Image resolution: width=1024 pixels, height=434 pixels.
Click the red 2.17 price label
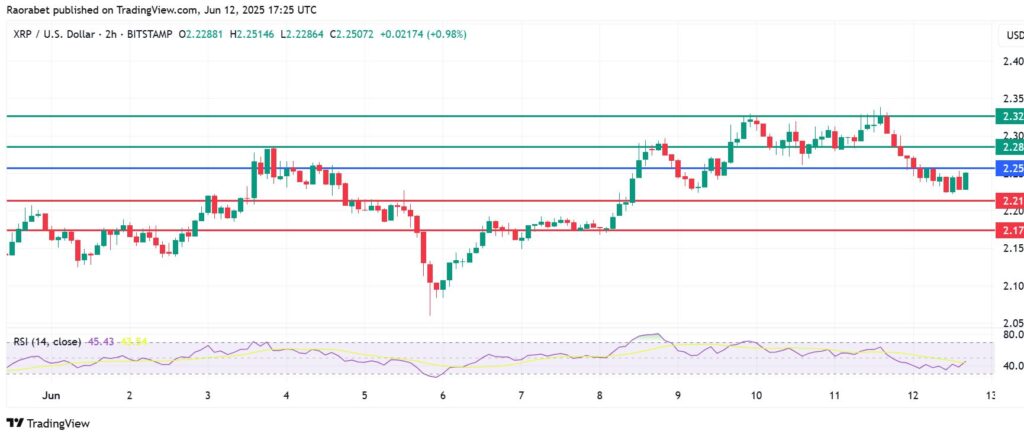[x=1008, y=230]
